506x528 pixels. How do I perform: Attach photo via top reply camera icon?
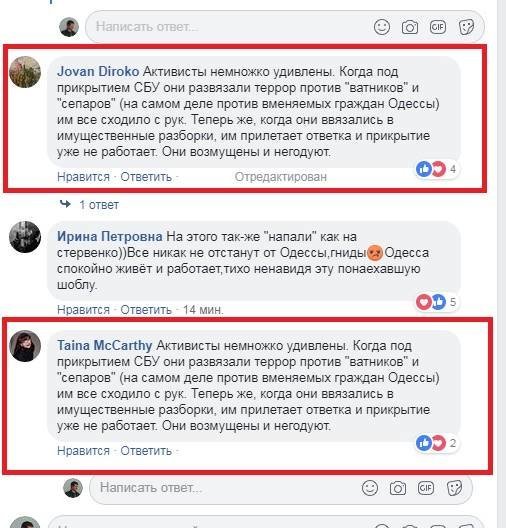point(410,27)
